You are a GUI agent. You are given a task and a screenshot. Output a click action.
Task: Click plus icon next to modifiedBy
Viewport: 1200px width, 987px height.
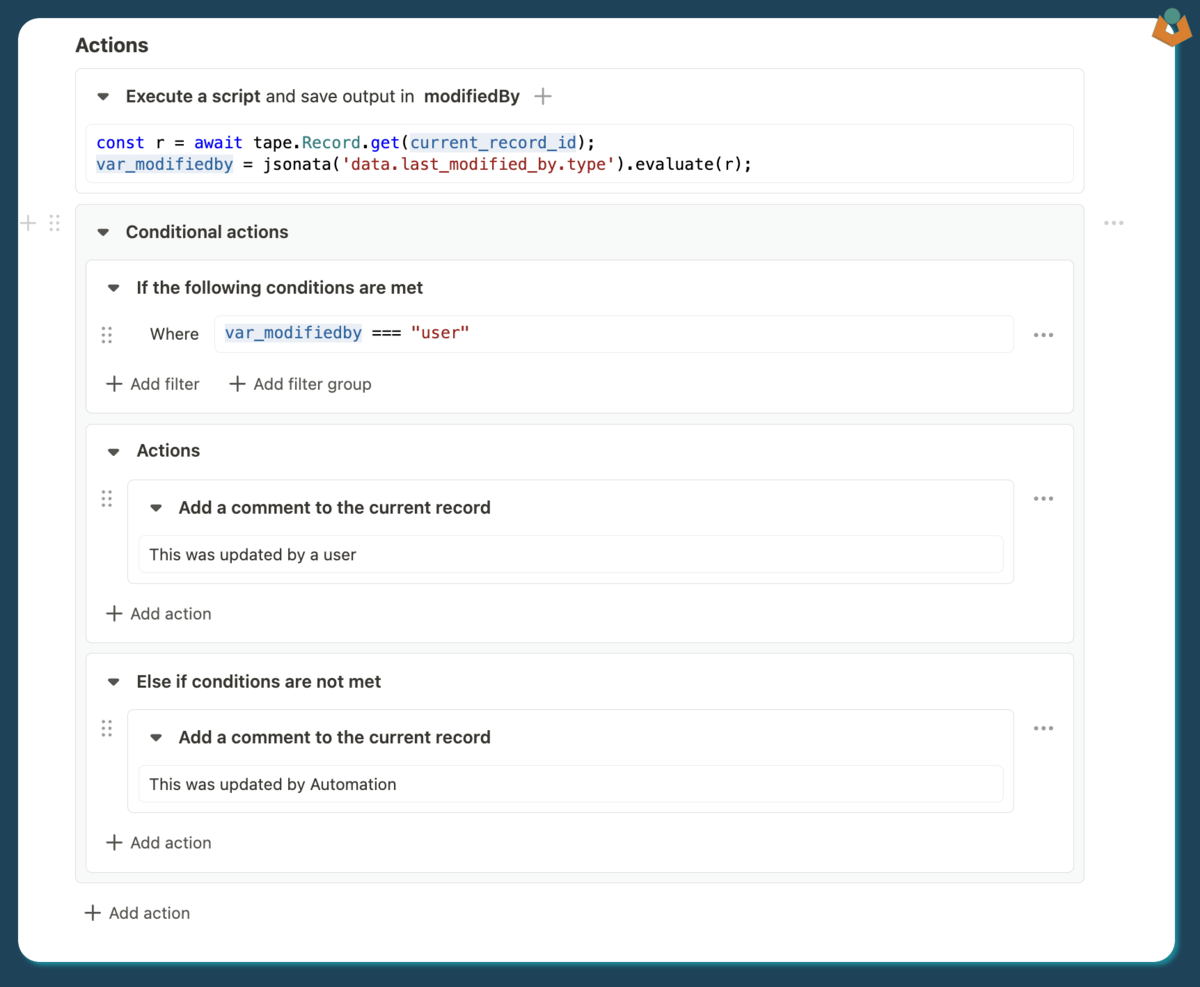pyautogui.click(x=542, y=97)
